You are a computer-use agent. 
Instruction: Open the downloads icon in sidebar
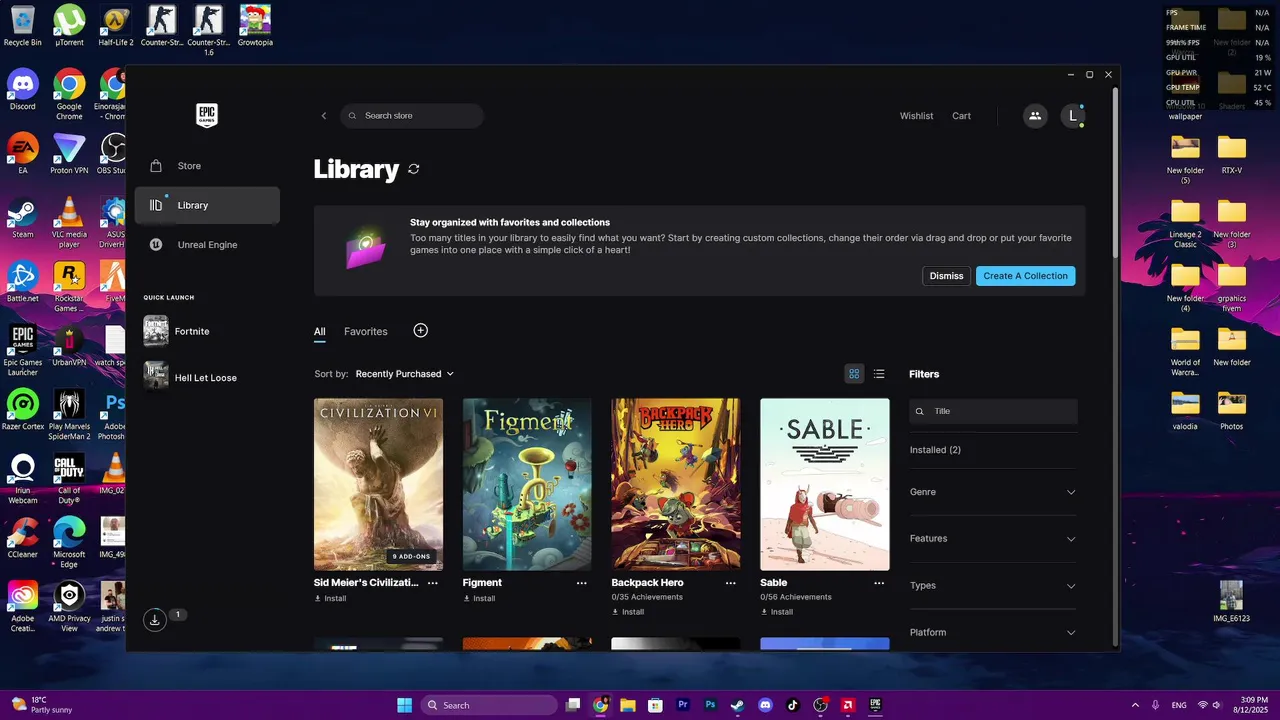(155, 620)
